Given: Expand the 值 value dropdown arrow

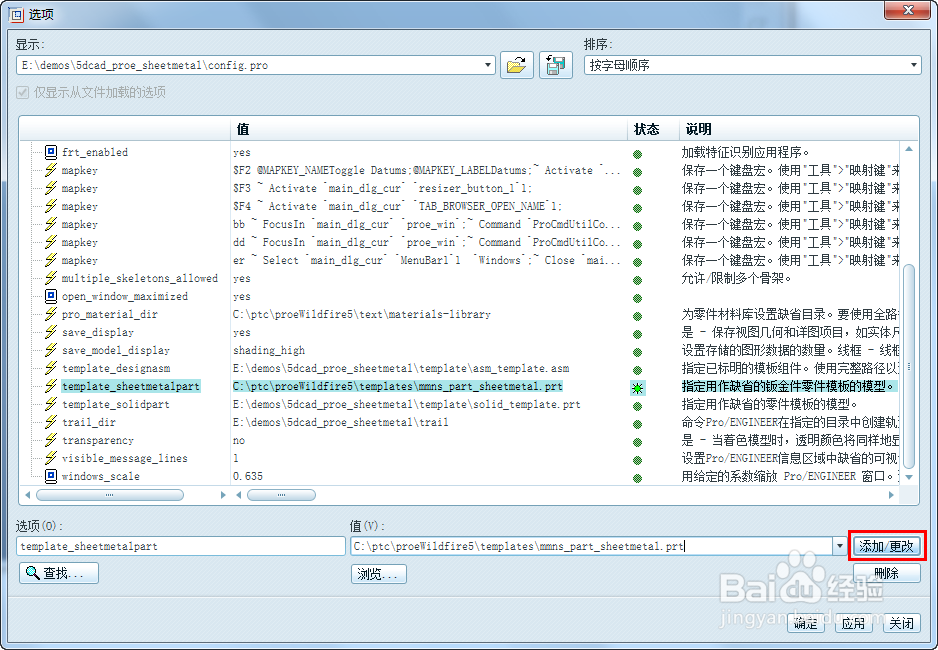Looking at the screenshot, I should pyautogui.click(x=839, y=545).
